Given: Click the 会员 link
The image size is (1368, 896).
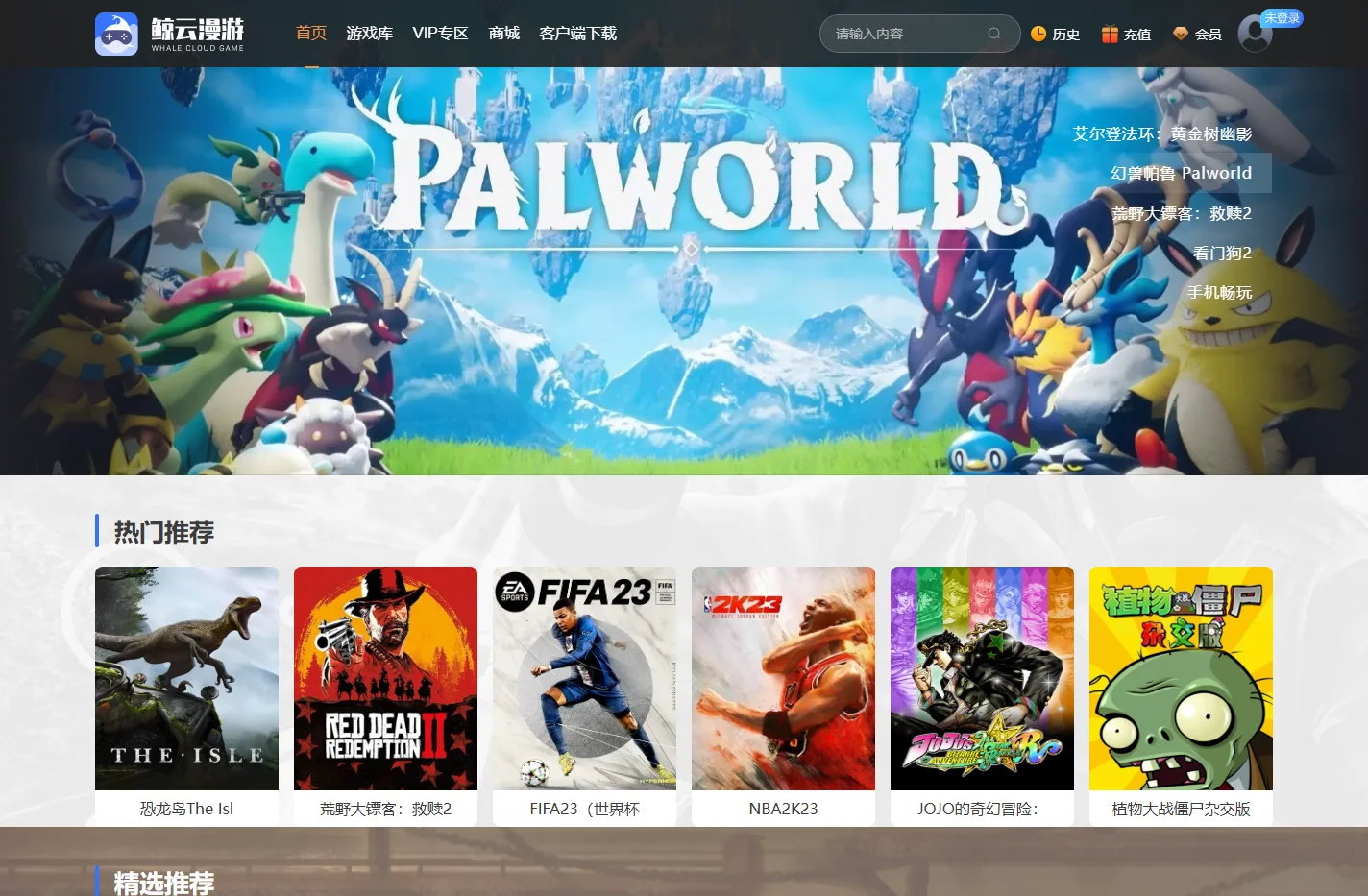Looking at the screenshot, I should point(1209,35).
